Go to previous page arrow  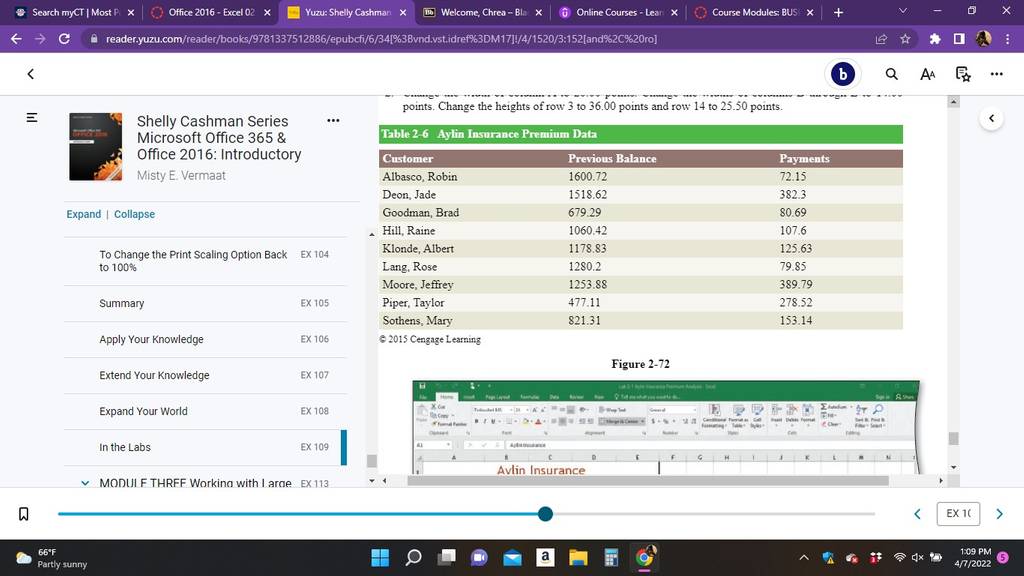918,514
